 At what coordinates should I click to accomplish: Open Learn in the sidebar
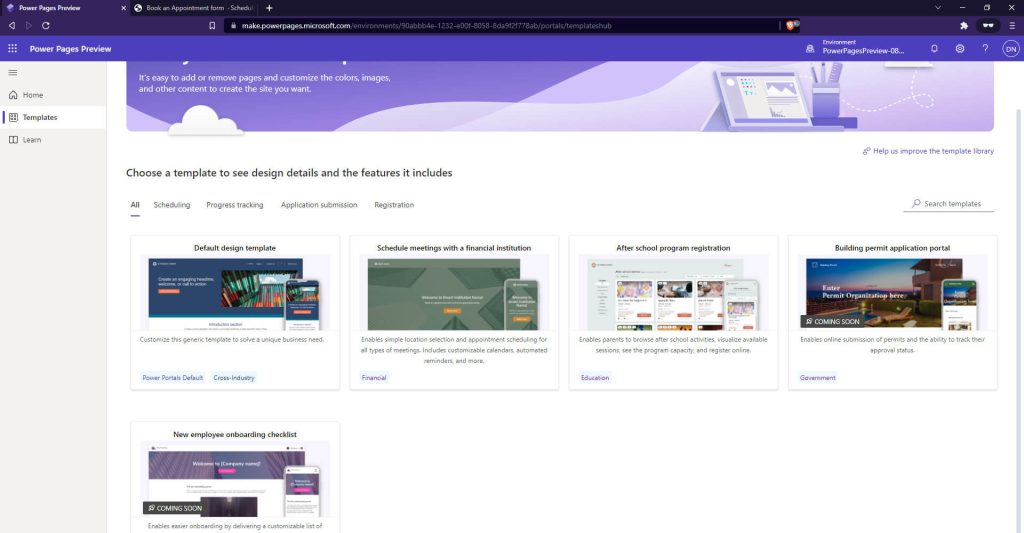53,139
